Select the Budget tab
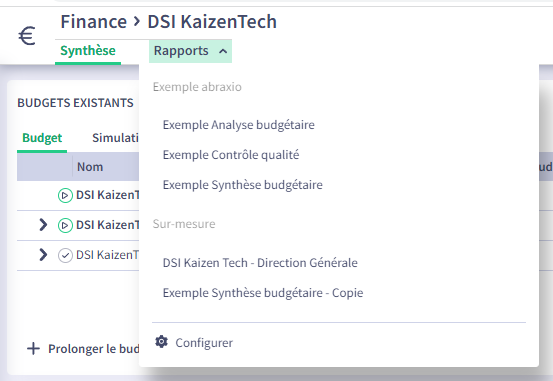 [42, 138]
